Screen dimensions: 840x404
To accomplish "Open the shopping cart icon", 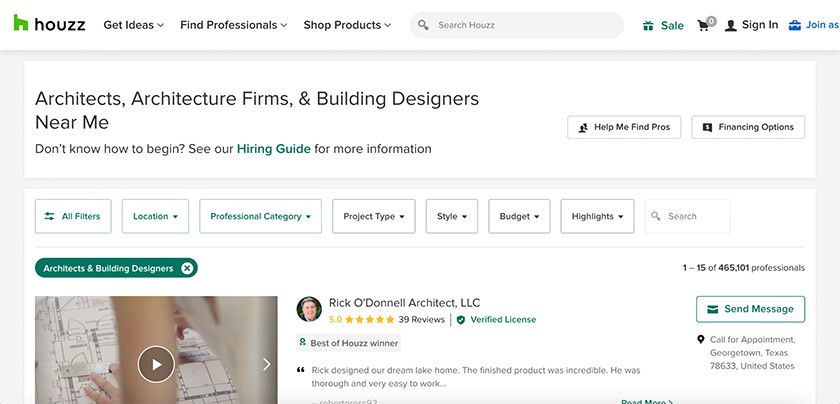I will click(x=703, y=25).
